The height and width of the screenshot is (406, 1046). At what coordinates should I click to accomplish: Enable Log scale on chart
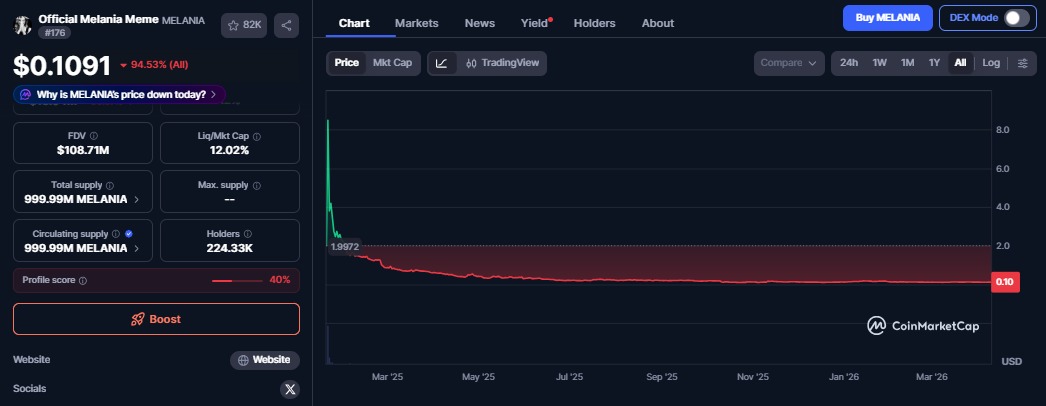point(991,63)
